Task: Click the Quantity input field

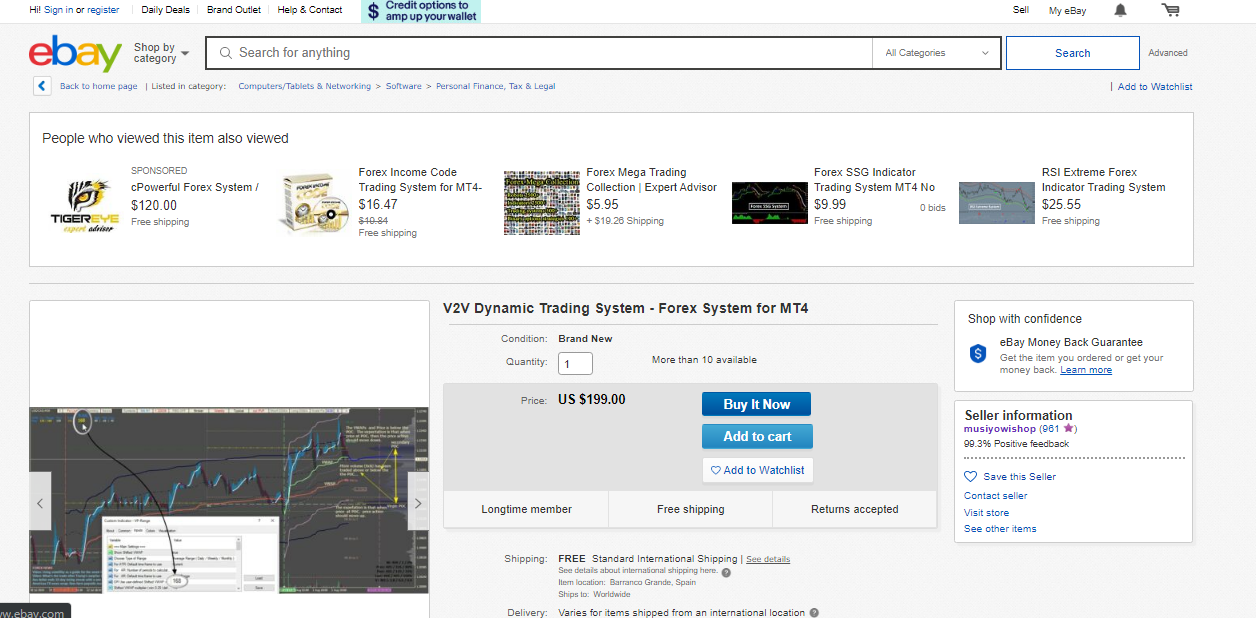Action: point(575,364)
